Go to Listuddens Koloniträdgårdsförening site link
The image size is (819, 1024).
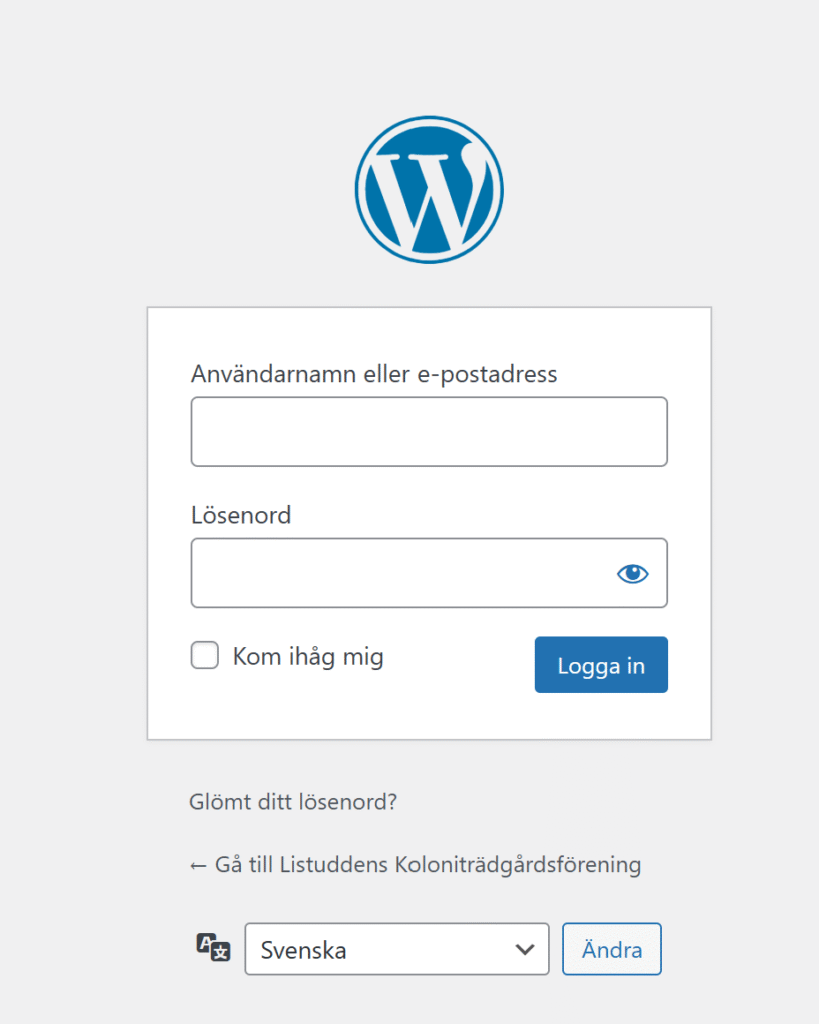coord(415,865)
